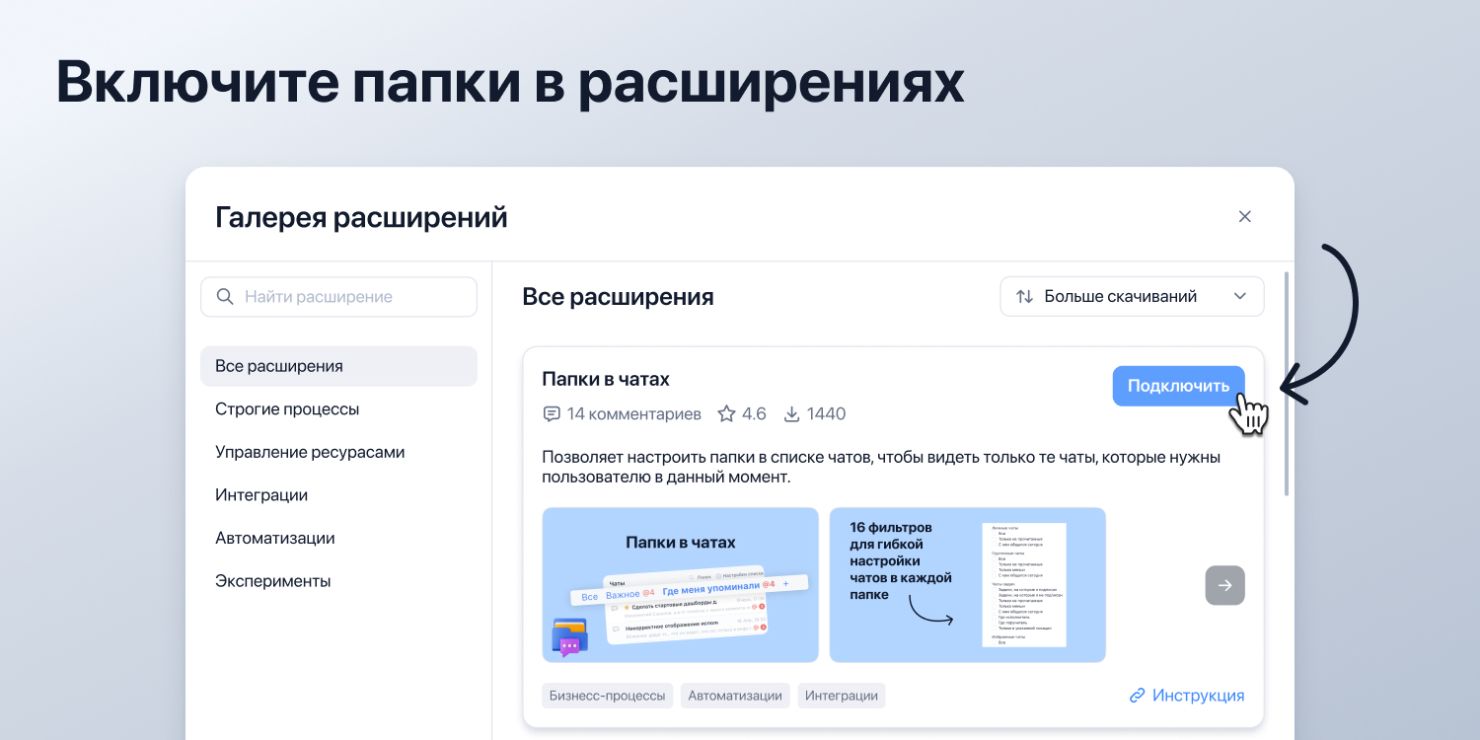The height and width of the screenshot is (740, 1480).
Task: Click the search magnifier icon
Action: pos(225,297)
